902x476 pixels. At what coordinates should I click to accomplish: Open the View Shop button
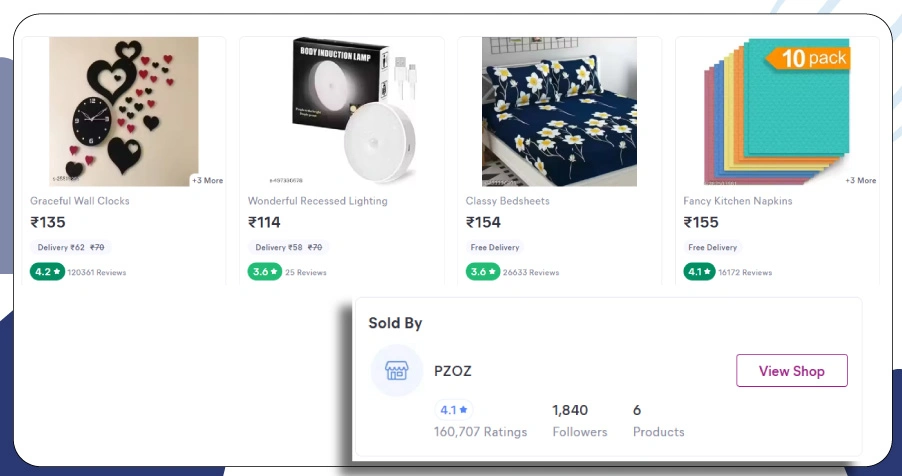[x=791, y=371]
